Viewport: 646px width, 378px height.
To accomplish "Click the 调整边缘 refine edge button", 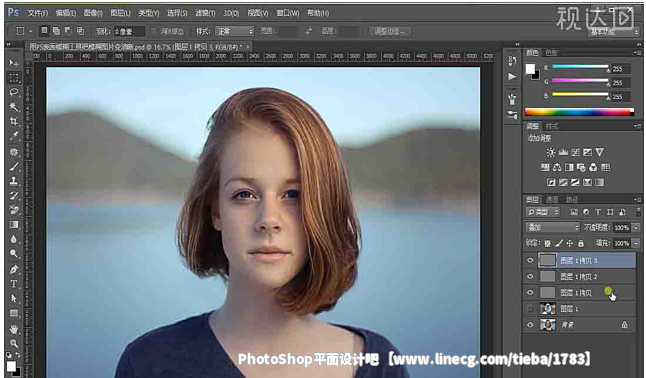I will point(389,31).
